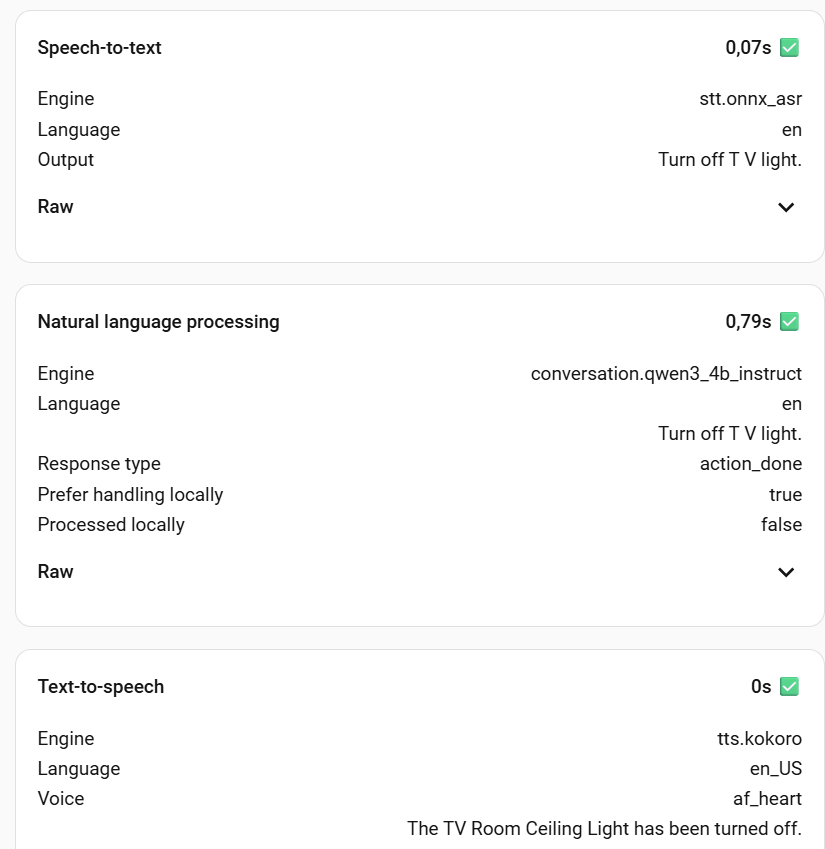This screenshot has width=825, height=849.
Task: Click the Raw label under Natural language processing
Action: [56, 572]
